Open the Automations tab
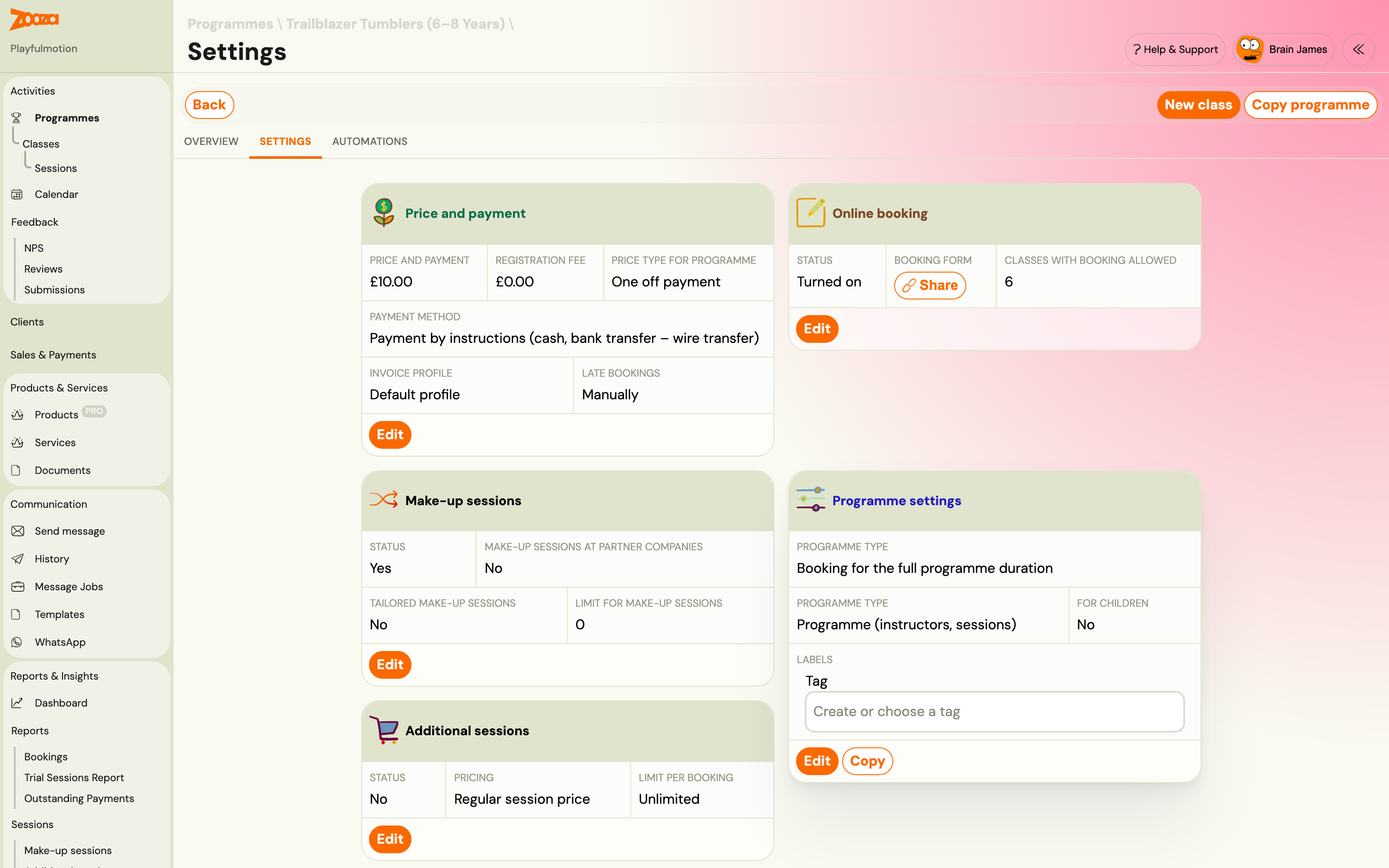Viewport: 1389px width, 868px height. pyautogui.click(x=370, y=141)
